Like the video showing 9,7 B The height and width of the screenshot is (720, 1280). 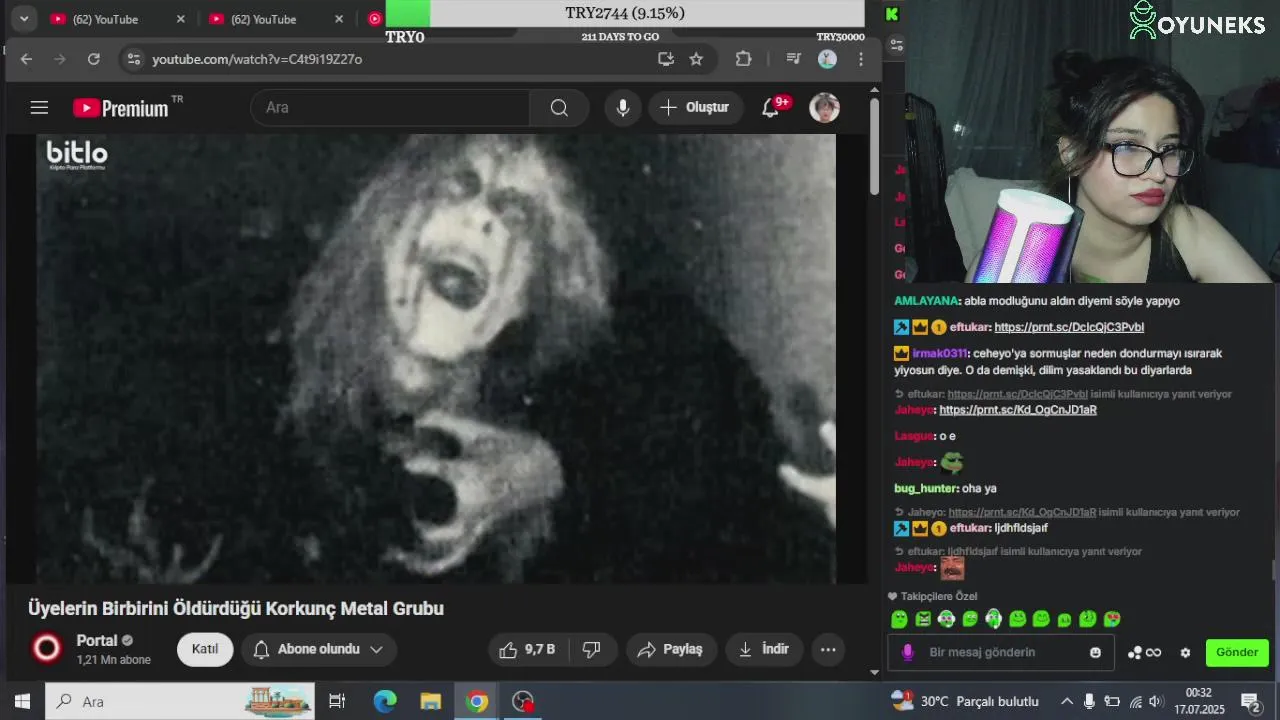(x=528, y=650)
